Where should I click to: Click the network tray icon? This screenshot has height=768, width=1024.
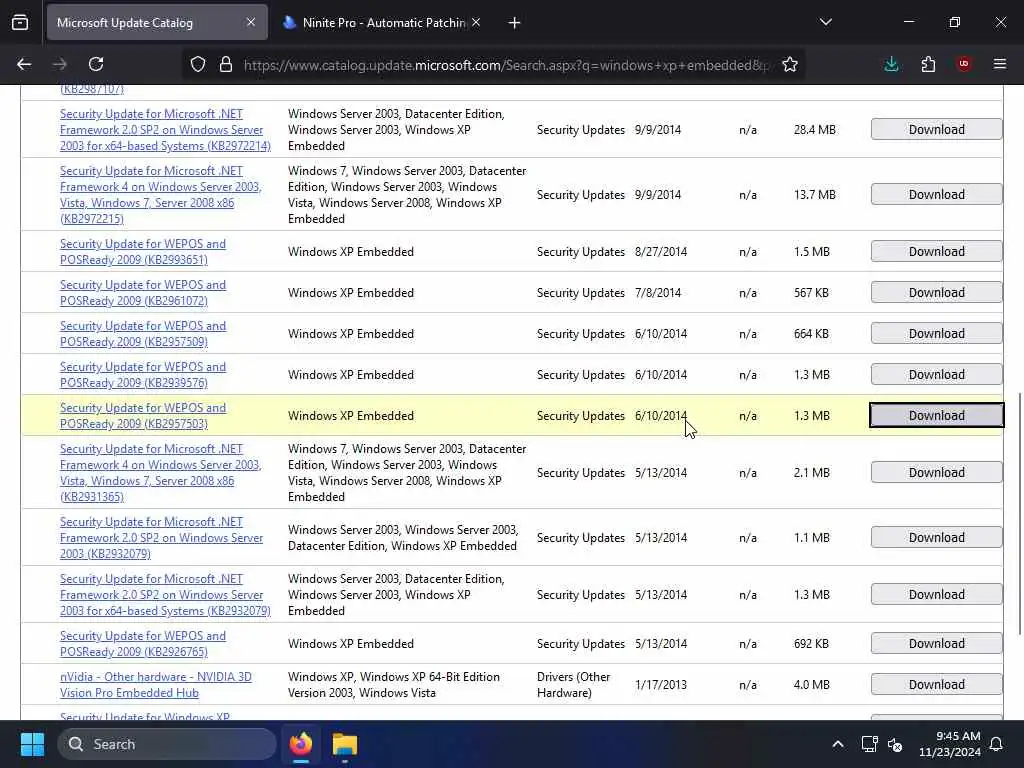point(869,744)
